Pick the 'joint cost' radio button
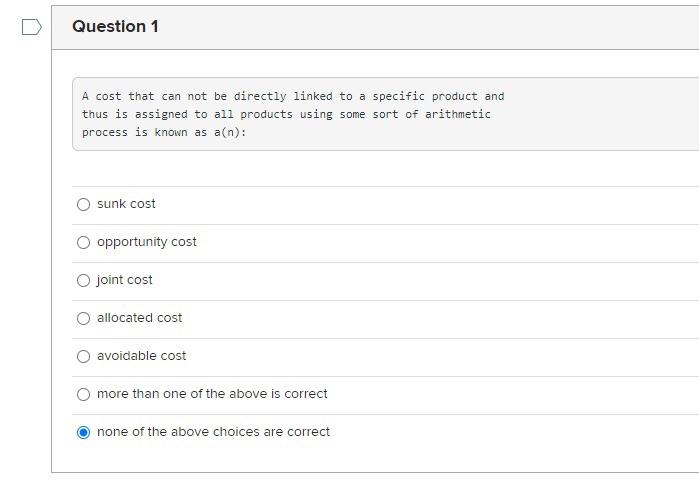The image size is (699, 485). (x=83, y=280)
